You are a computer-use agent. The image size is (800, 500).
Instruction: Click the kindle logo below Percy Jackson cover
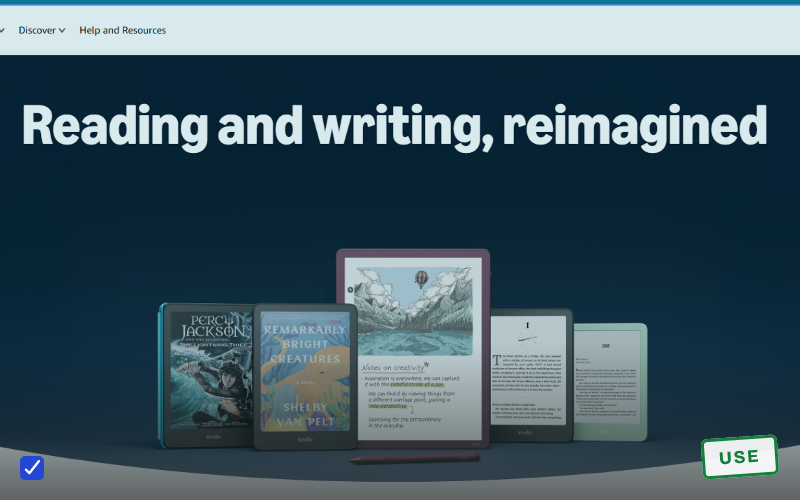(213, 437)
